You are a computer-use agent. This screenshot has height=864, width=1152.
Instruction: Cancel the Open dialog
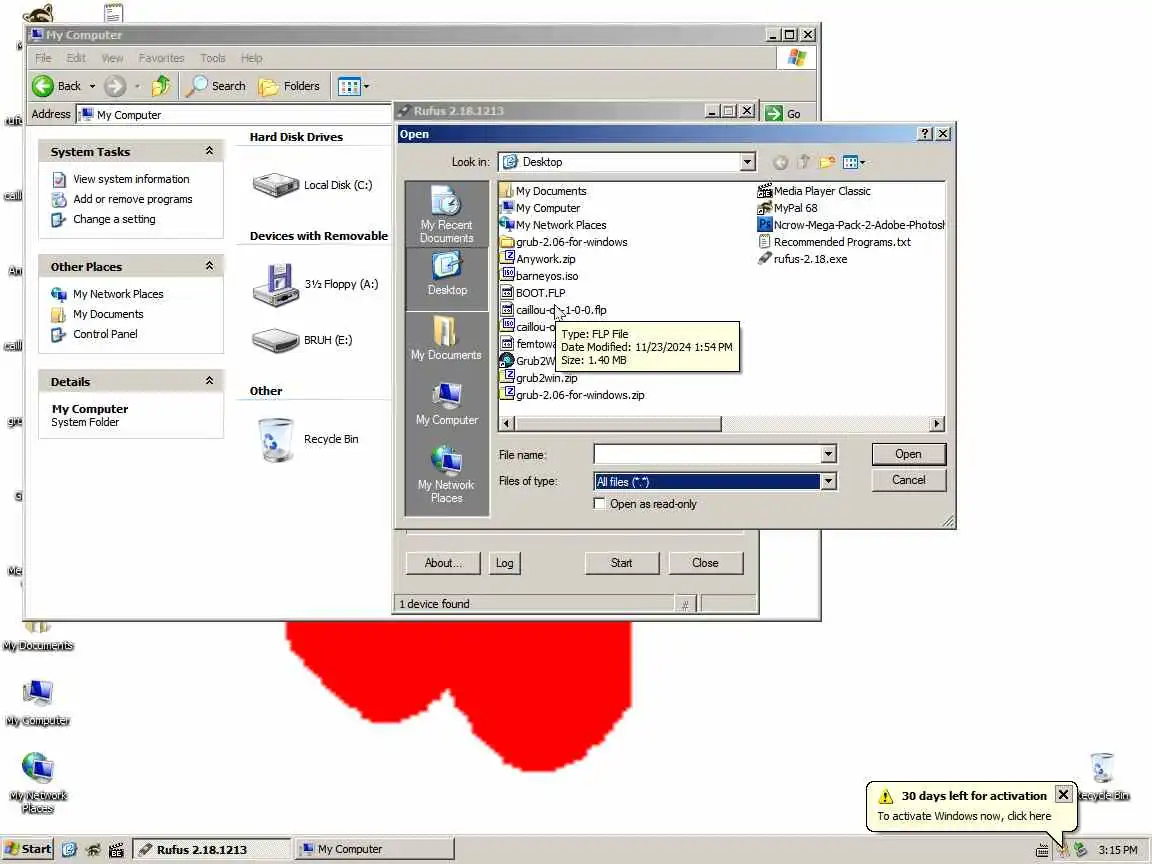click(909, 480)
